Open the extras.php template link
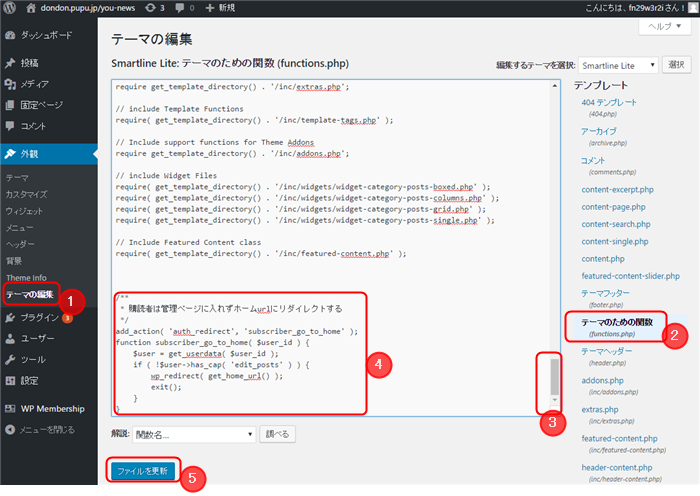 [600, 409]
